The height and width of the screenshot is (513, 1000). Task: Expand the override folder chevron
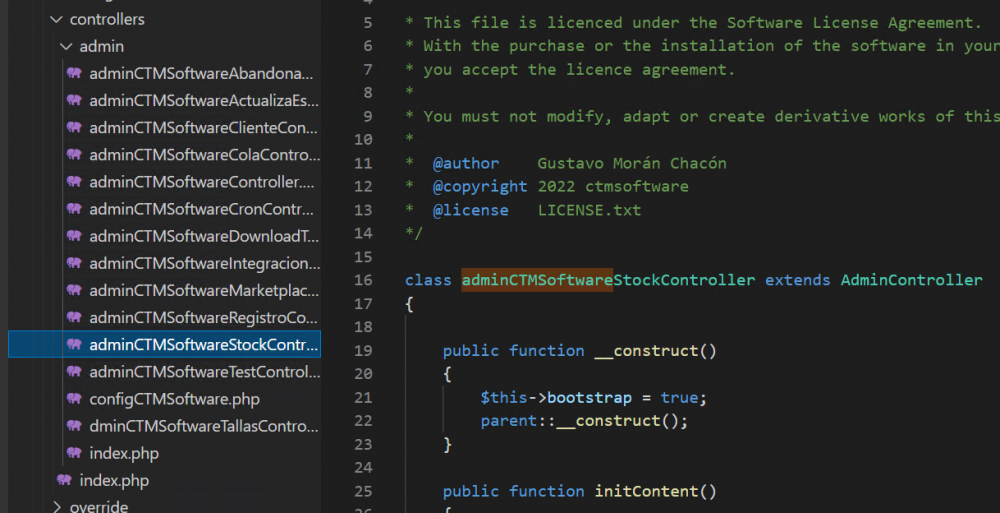click(57, 507)
